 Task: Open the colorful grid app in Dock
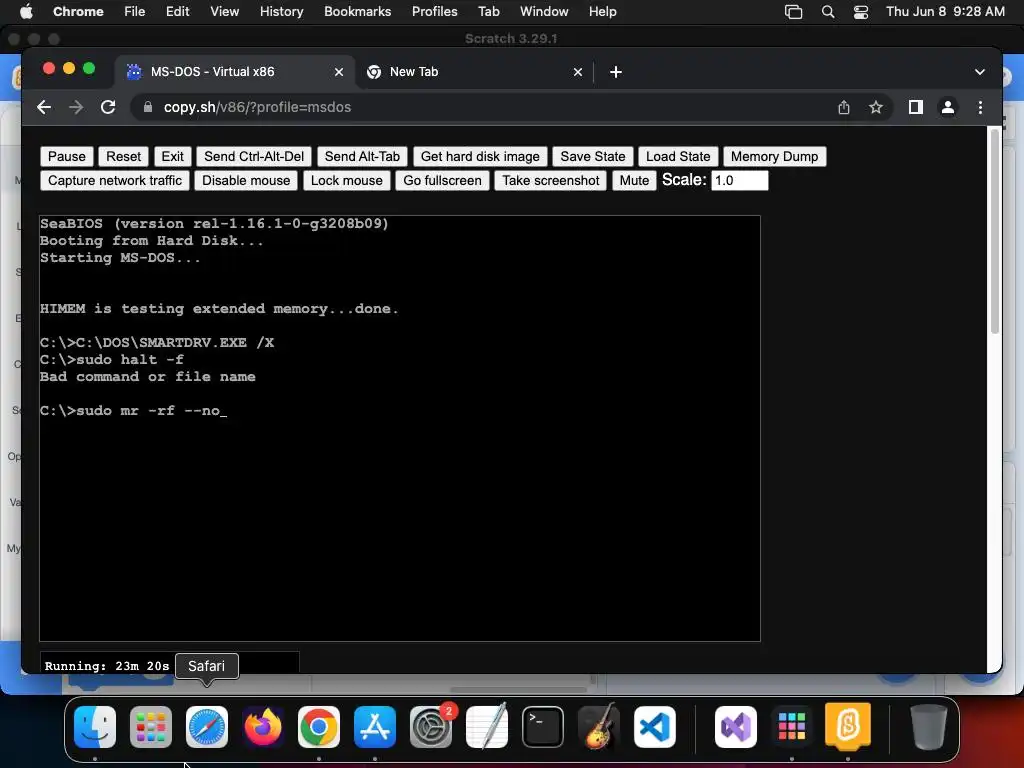[x=792, y=727]
